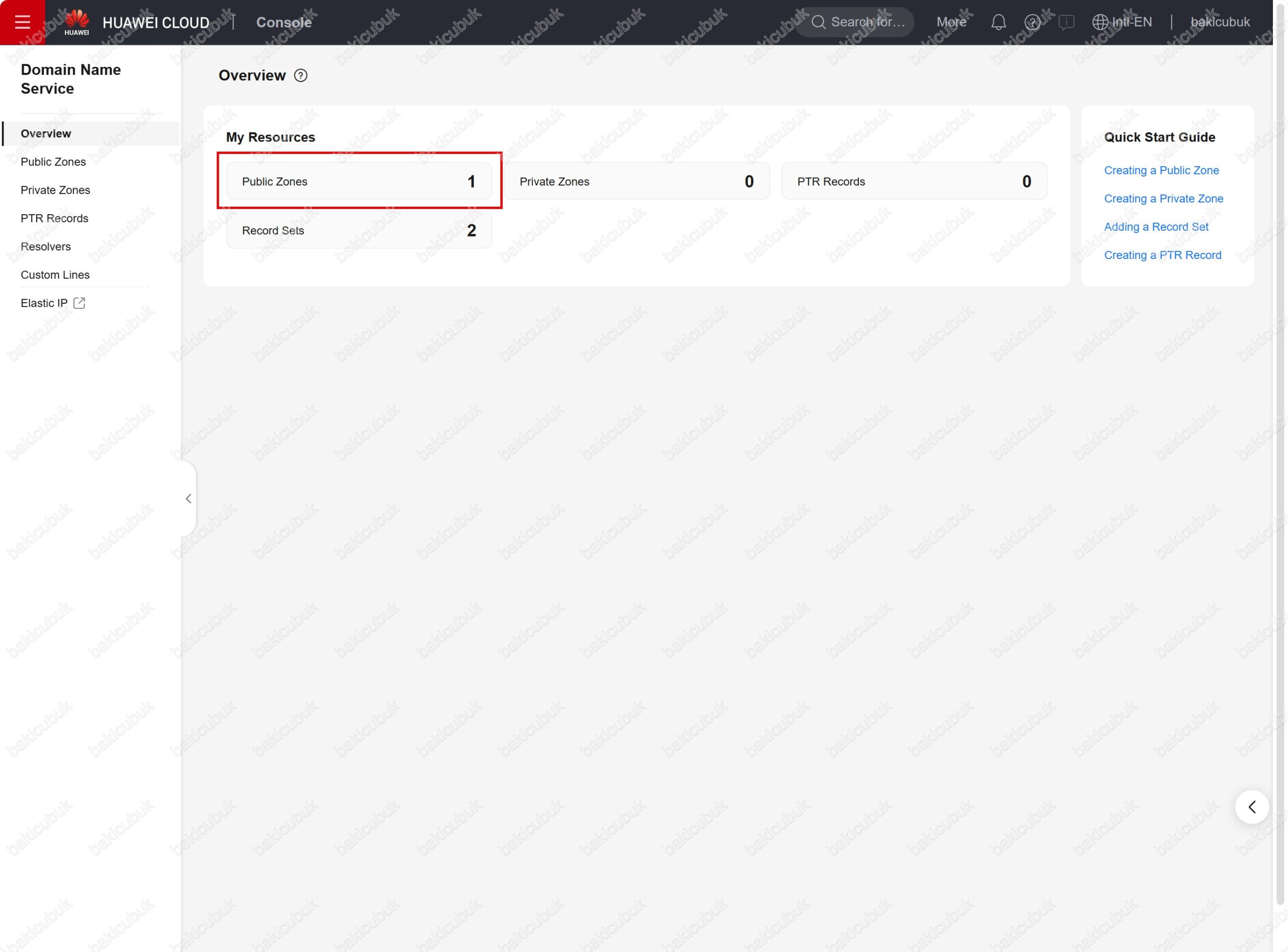This screenshot has width=1288, height=952.
Task: Open the hamburger service list menu
Action: click(x=22, y=22)
